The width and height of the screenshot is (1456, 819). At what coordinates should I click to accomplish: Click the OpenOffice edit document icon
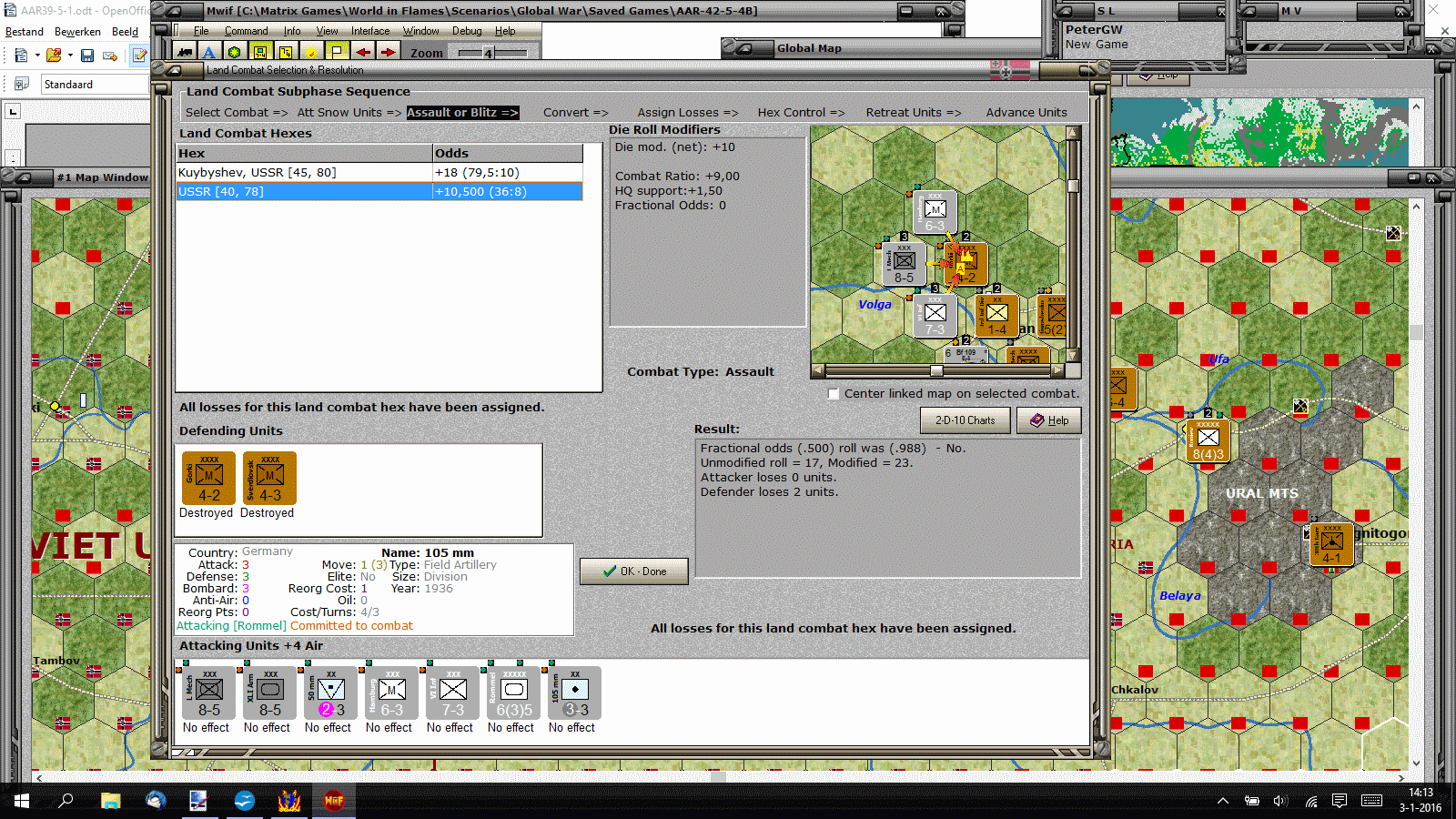[139, 56]
